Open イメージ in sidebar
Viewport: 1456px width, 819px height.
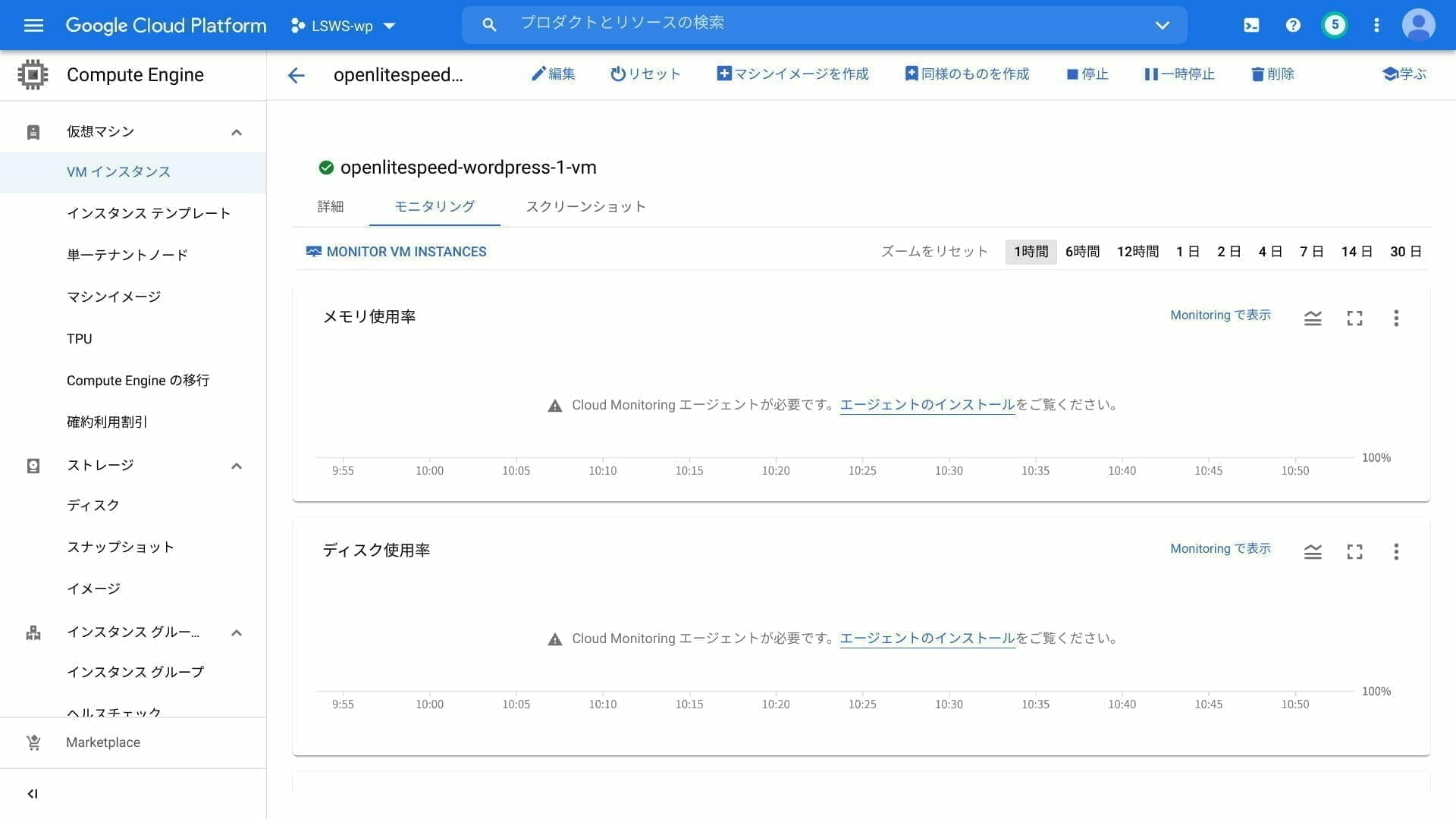coord(94,588)
